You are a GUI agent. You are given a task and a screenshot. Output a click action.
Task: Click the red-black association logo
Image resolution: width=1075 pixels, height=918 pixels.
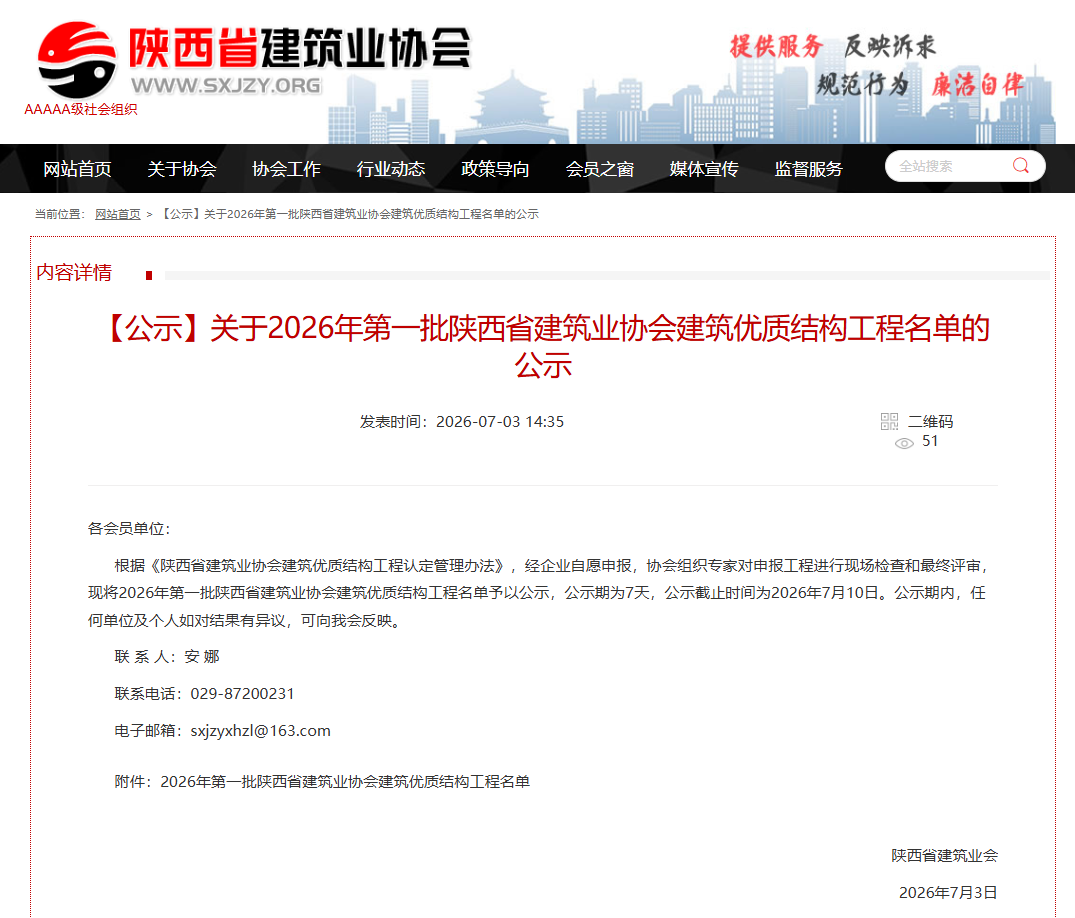pyautogui.click(x=77, y=60)
